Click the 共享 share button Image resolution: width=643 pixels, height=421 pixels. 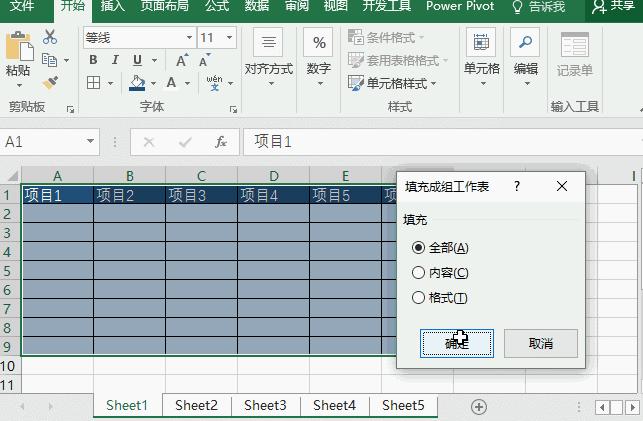pos(614,7)
